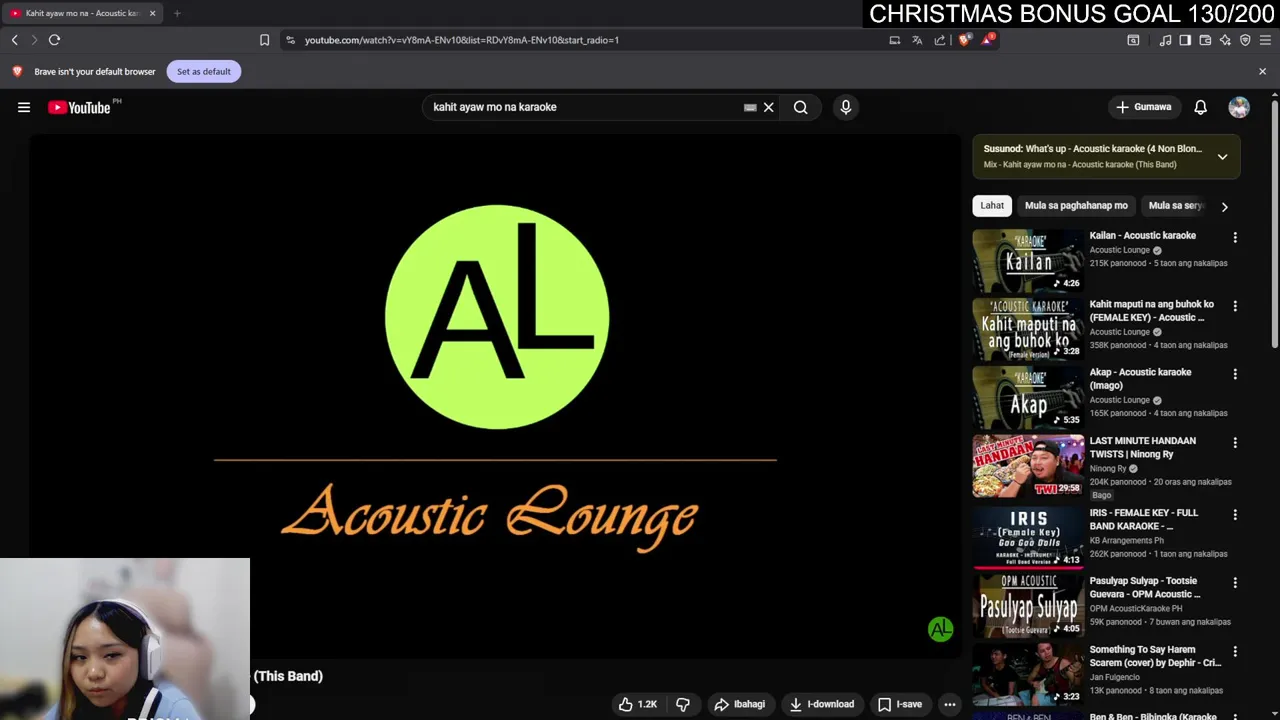Viewport: 1280px width, 720px height.
Task: Open the YouTube hamburger guide menu
Action: click(x=24, y=107)
